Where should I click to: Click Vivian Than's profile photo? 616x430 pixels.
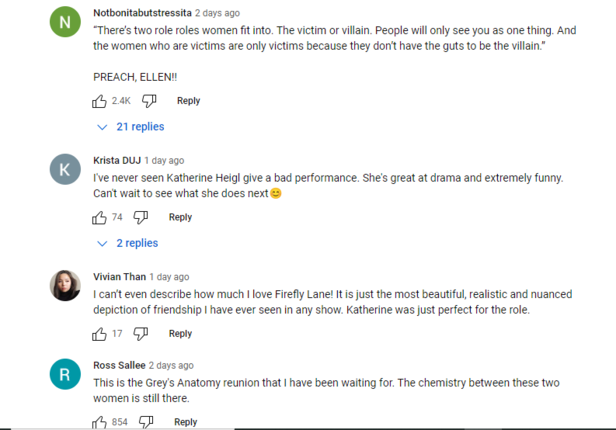pyautogui.click(x=65, y=286)
